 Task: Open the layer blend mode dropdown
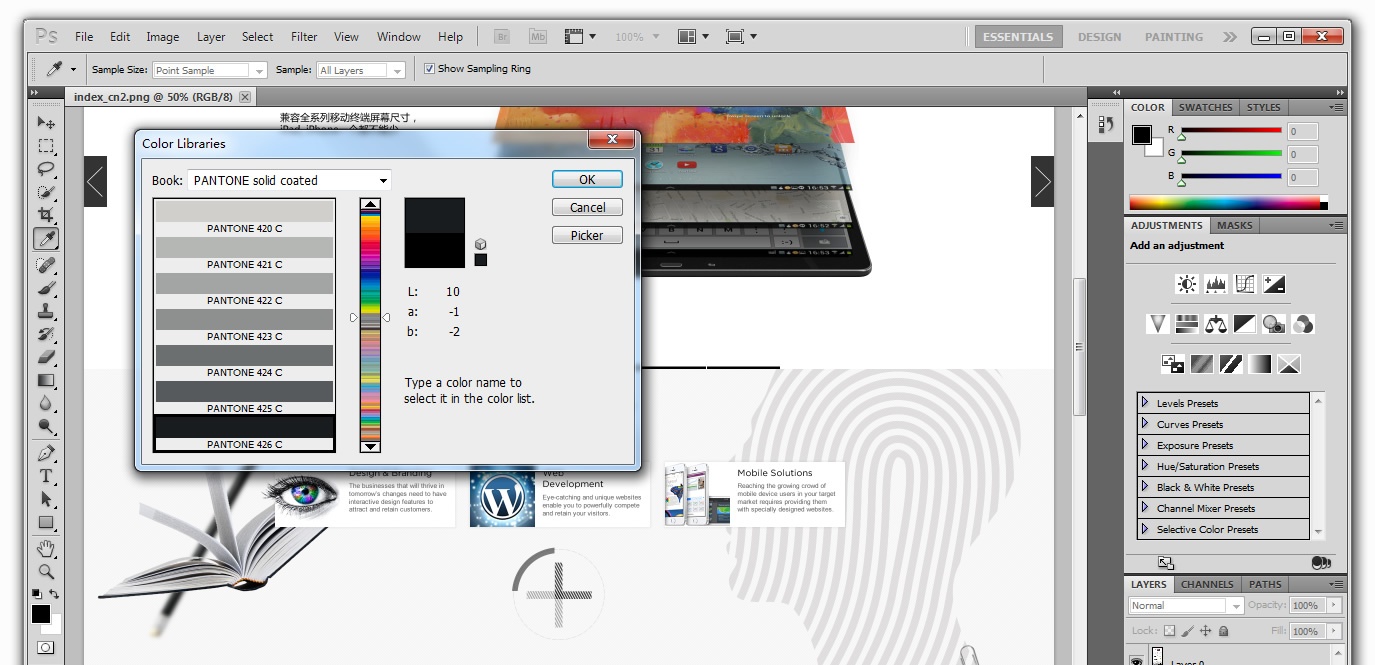pyautogui.click(x=1186, y=605)
